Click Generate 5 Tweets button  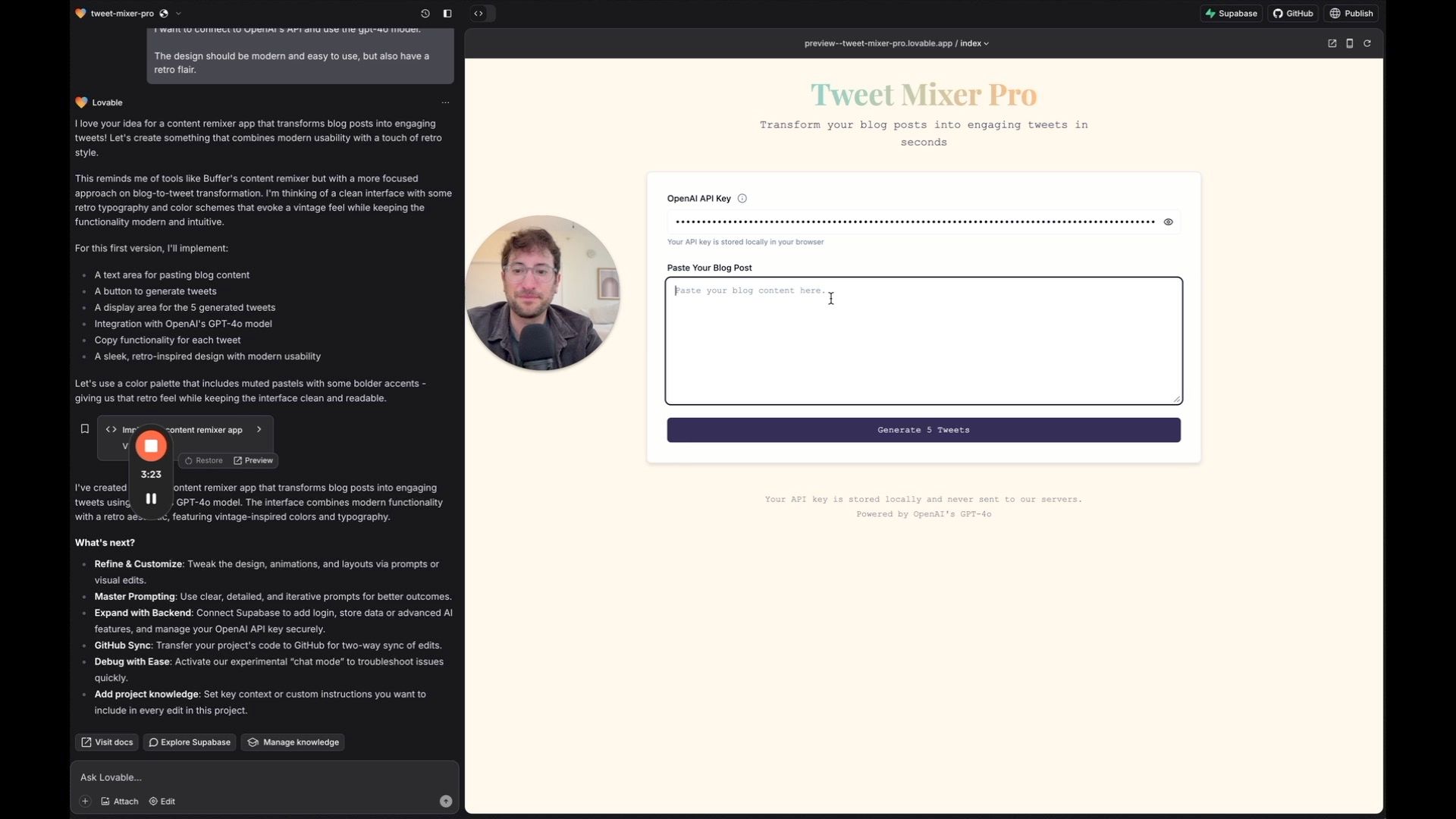click(x=924, y=430)
